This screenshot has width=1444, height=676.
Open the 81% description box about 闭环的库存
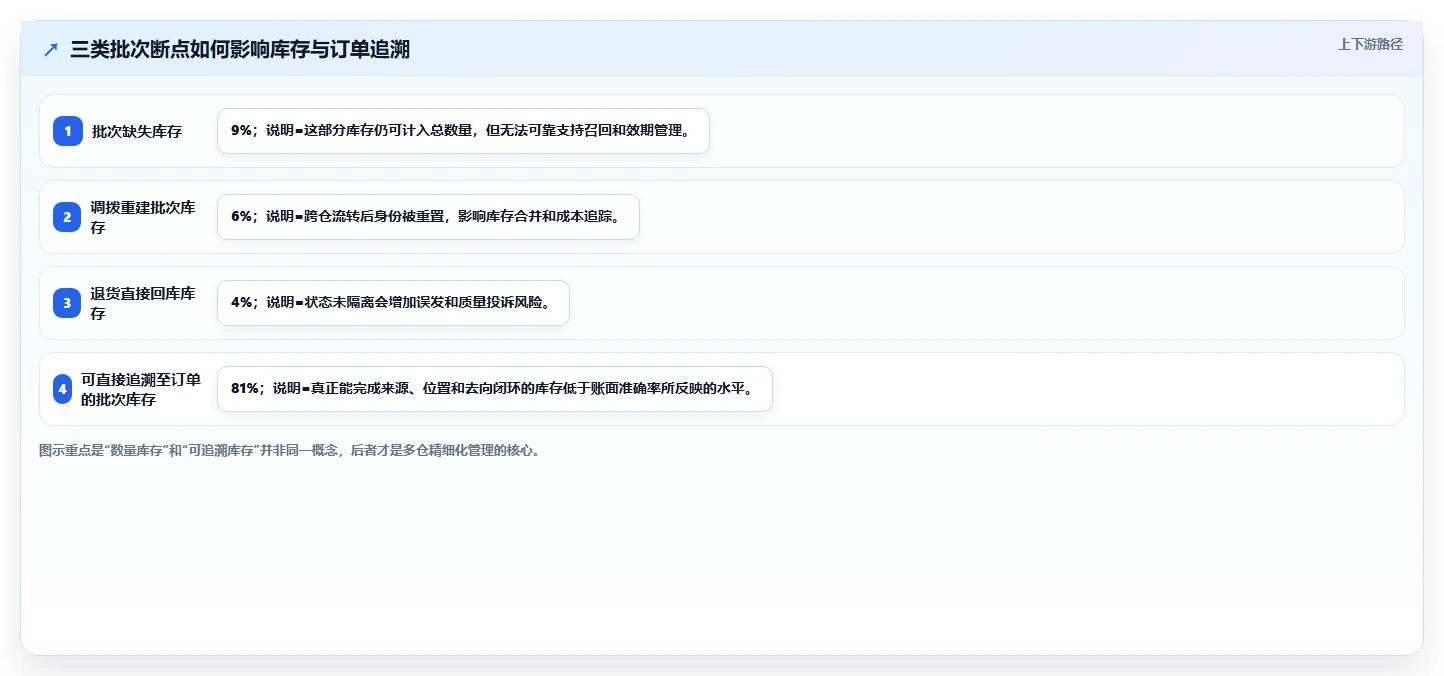click(495, 389)
